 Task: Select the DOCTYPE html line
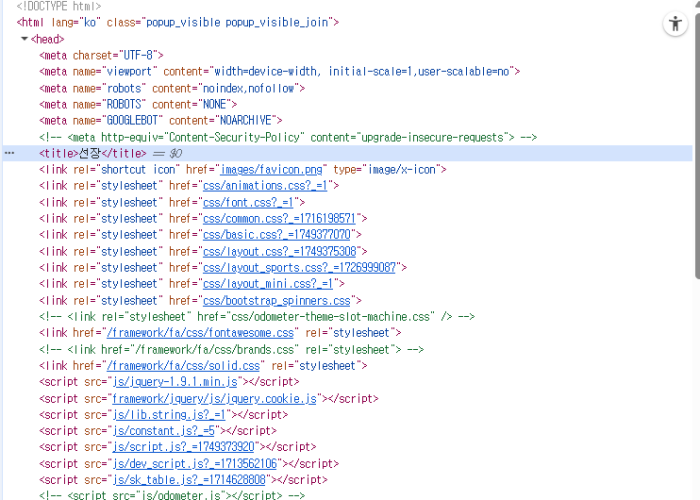tap(59, 6)
